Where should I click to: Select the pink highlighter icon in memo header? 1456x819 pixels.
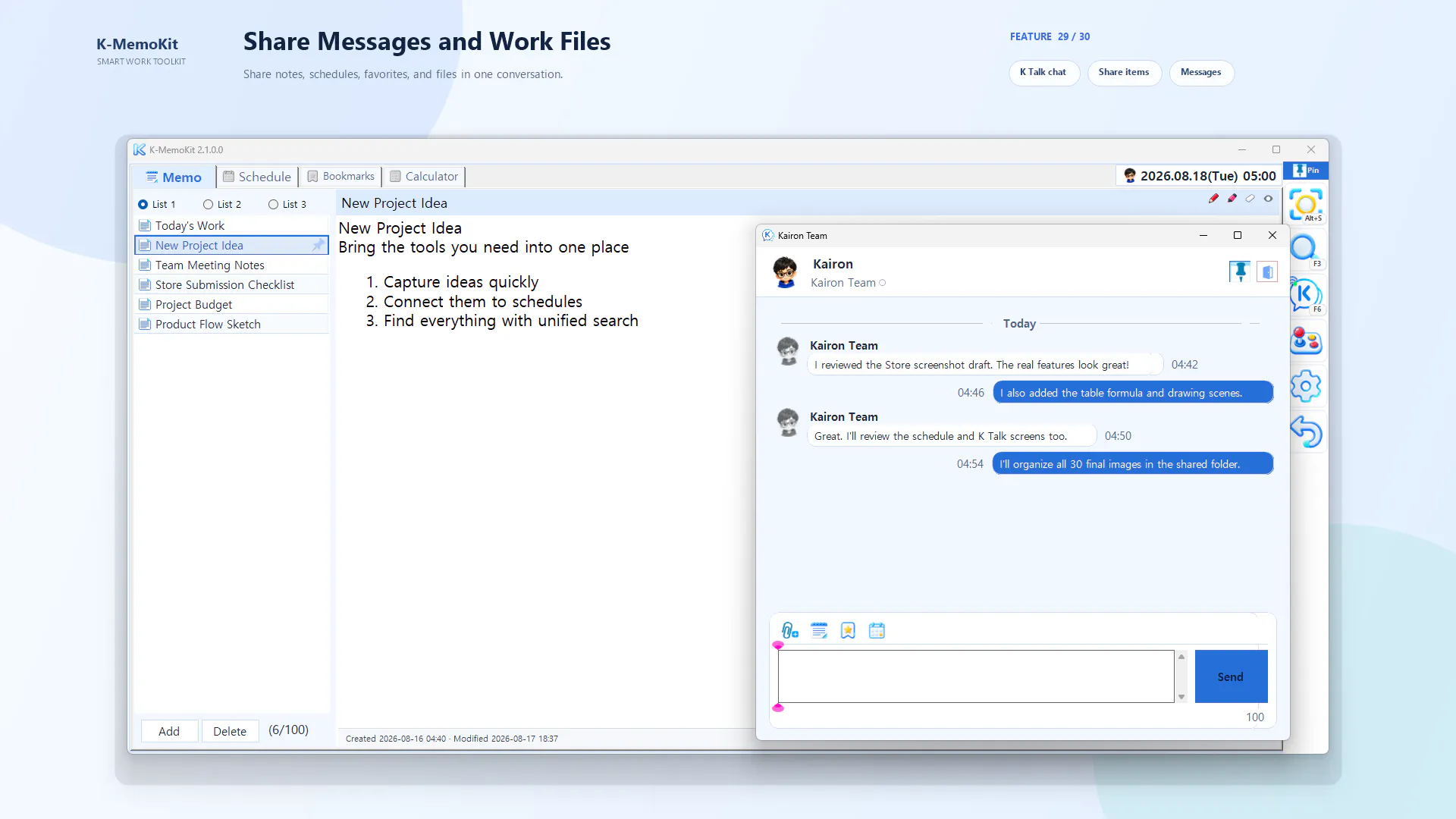1232,199
